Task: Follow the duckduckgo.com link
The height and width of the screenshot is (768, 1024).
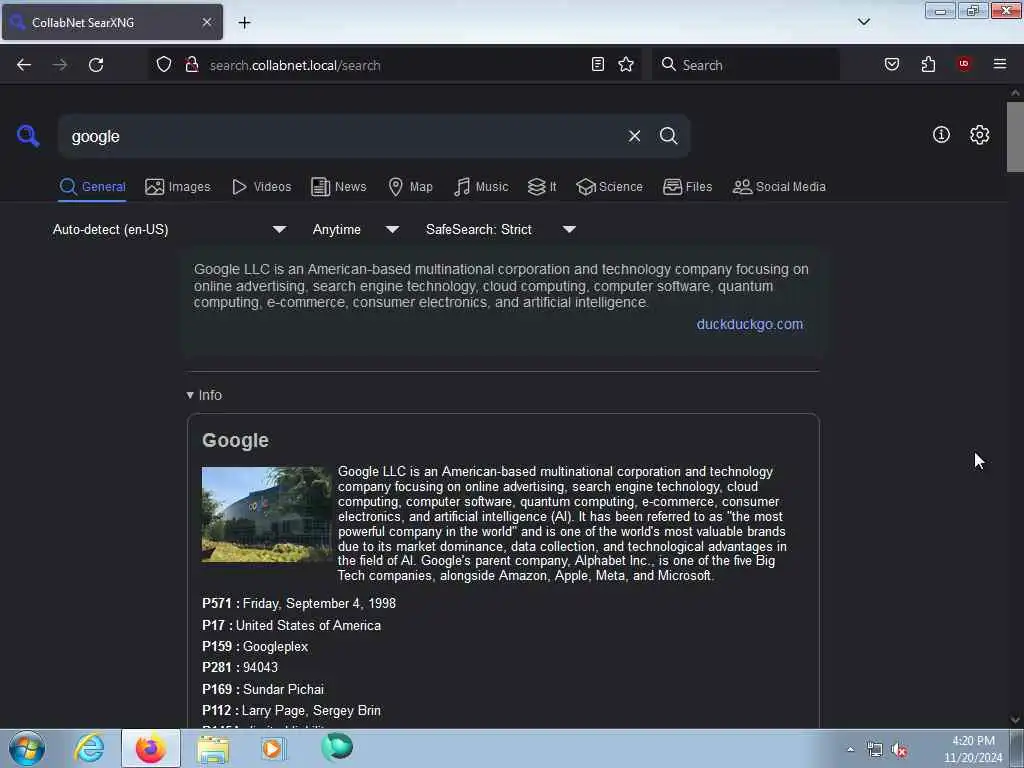Action: pyautogui.click(x=750, y=324)
